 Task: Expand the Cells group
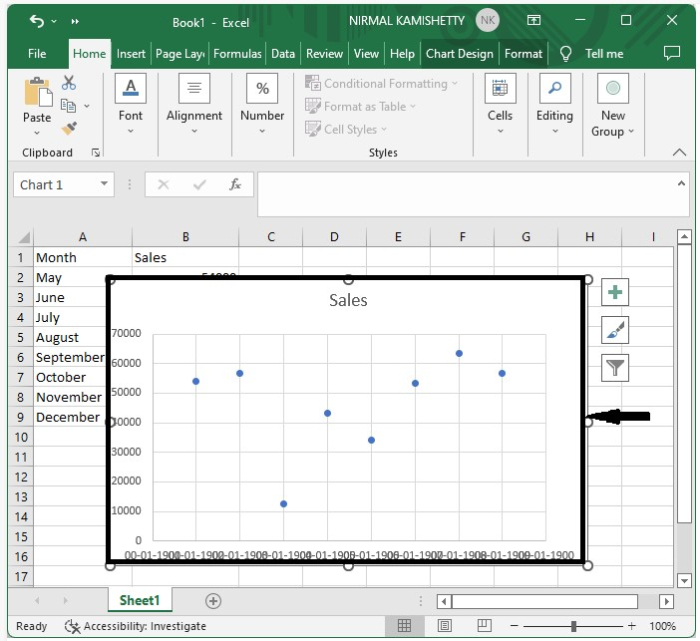pyautogui.click(x=500, y=104)
